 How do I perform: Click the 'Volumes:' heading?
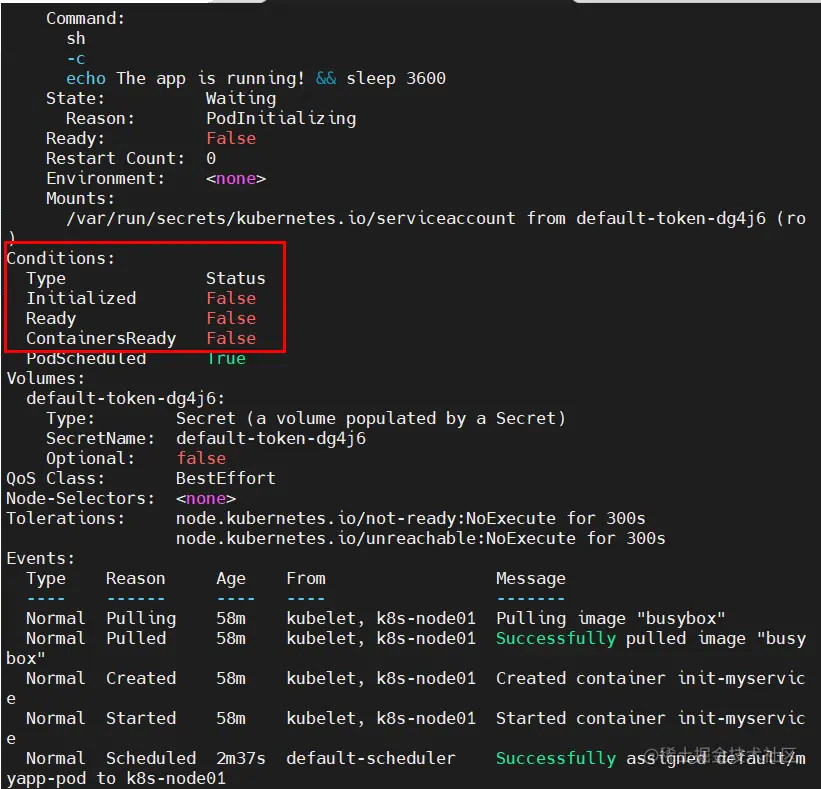(45, 379)
